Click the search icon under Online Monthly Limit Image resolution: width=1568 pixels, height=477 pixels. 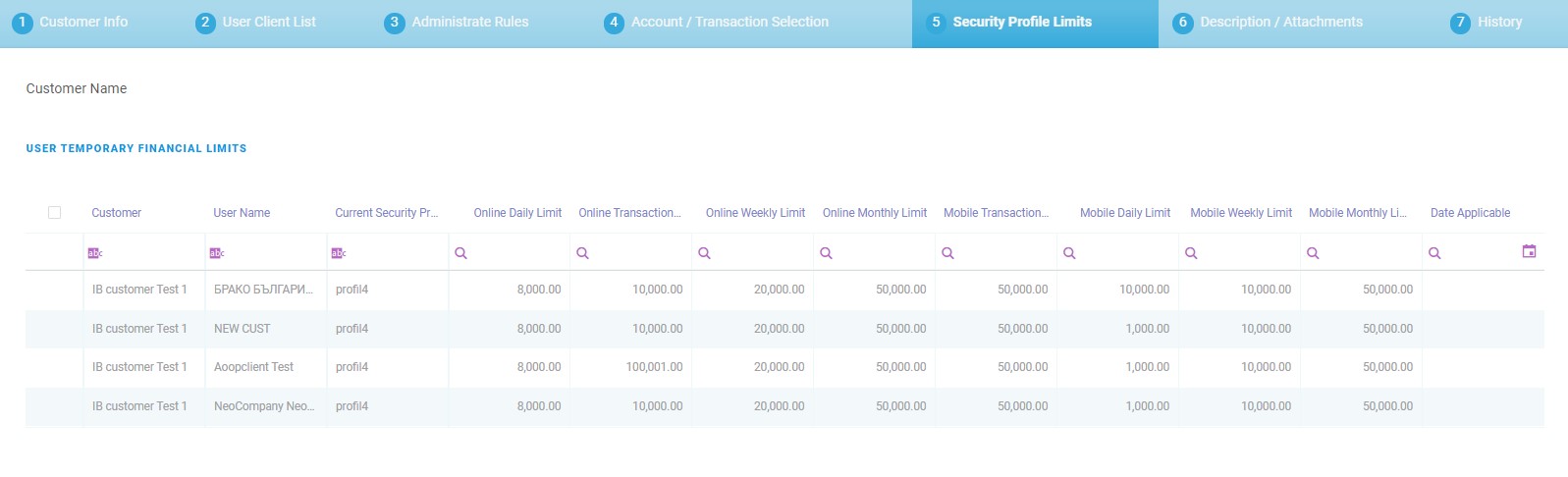pyautogui.click(x=826, y=253)
